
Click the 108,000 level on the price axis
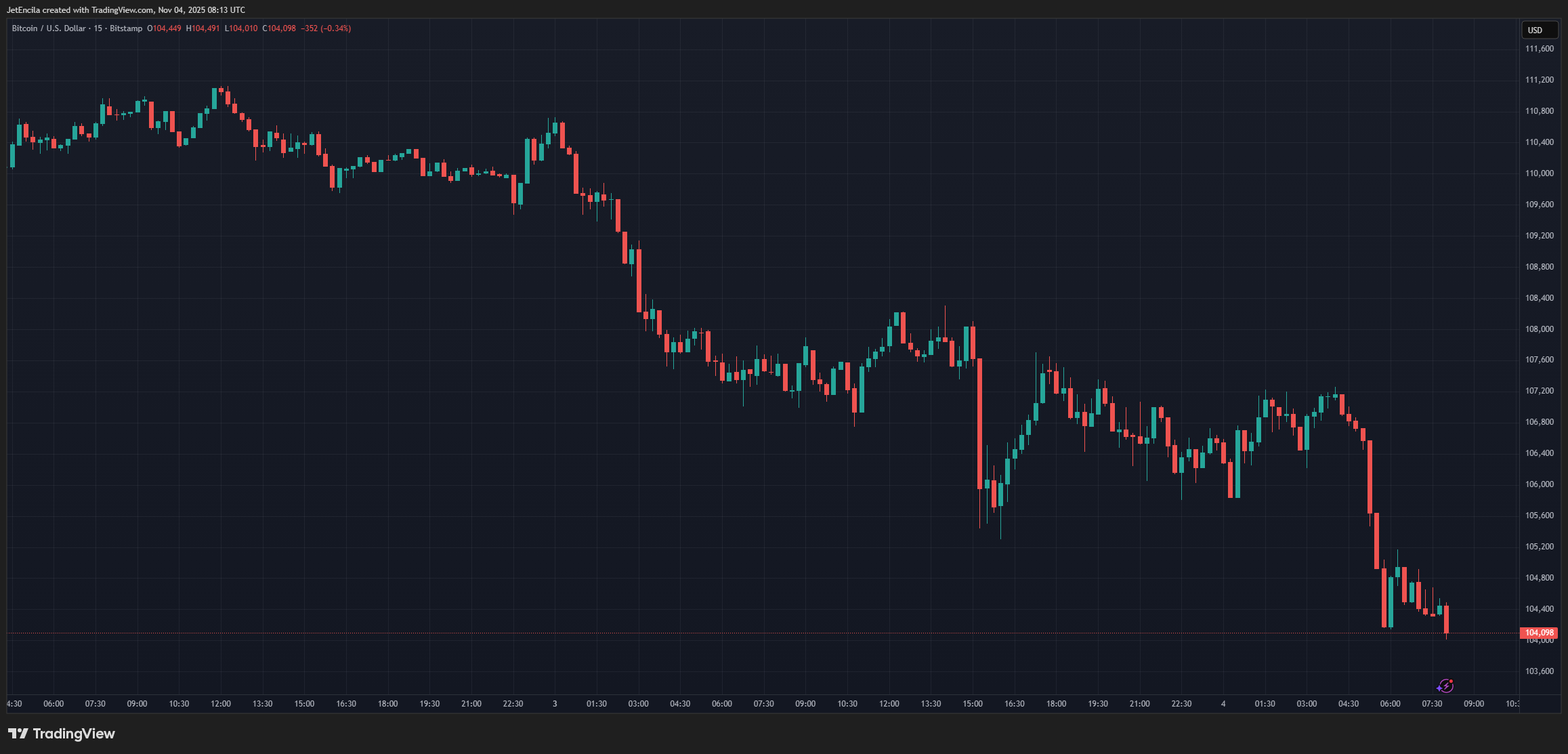tap(1539, 329)
